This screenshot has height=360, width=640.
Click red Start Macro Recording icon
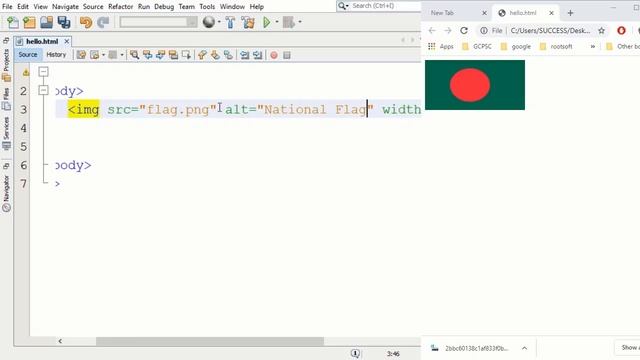(274, 55)
